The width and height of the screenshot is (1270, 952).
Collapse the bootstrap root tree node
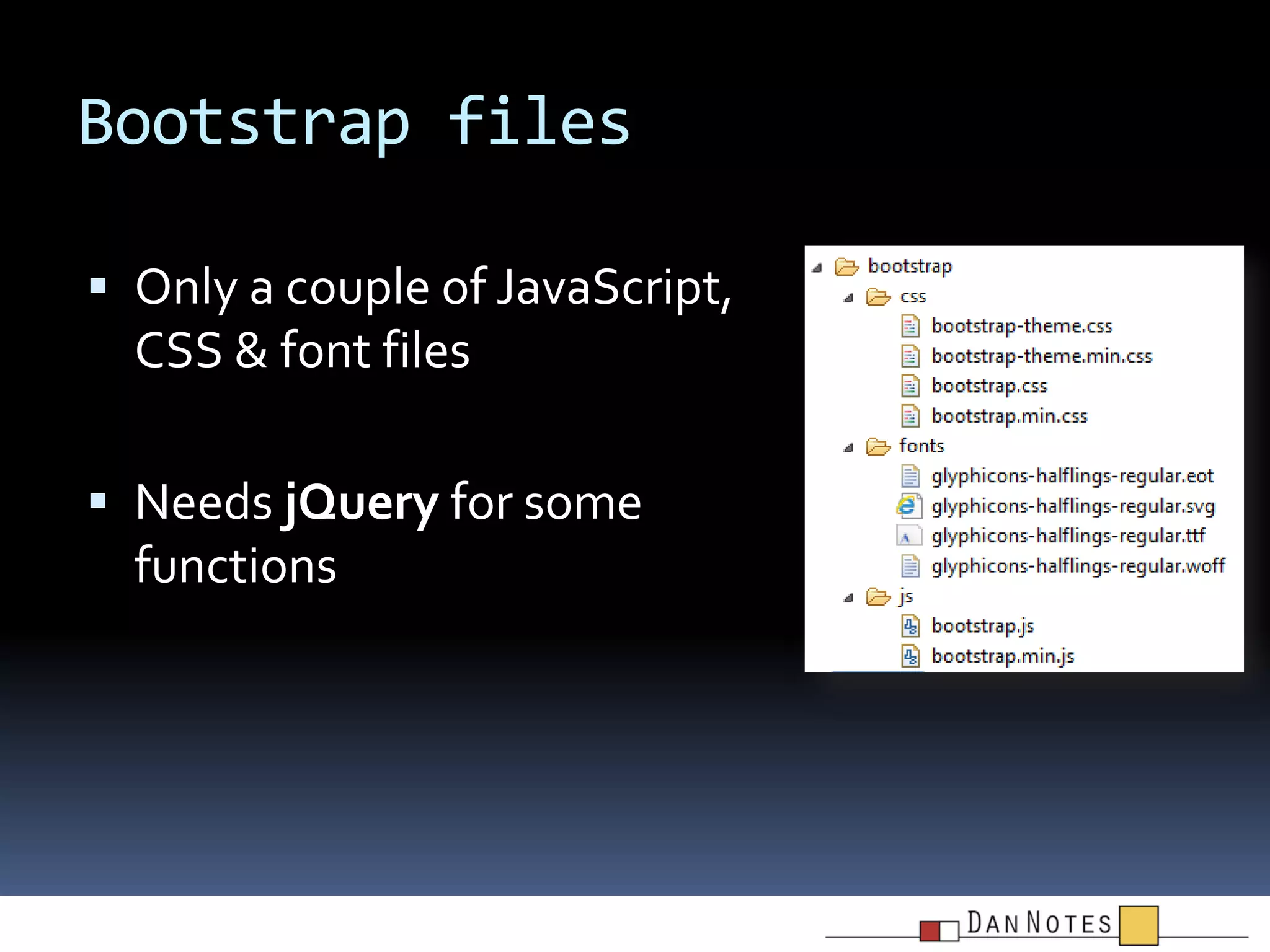[x=817, y=268]
